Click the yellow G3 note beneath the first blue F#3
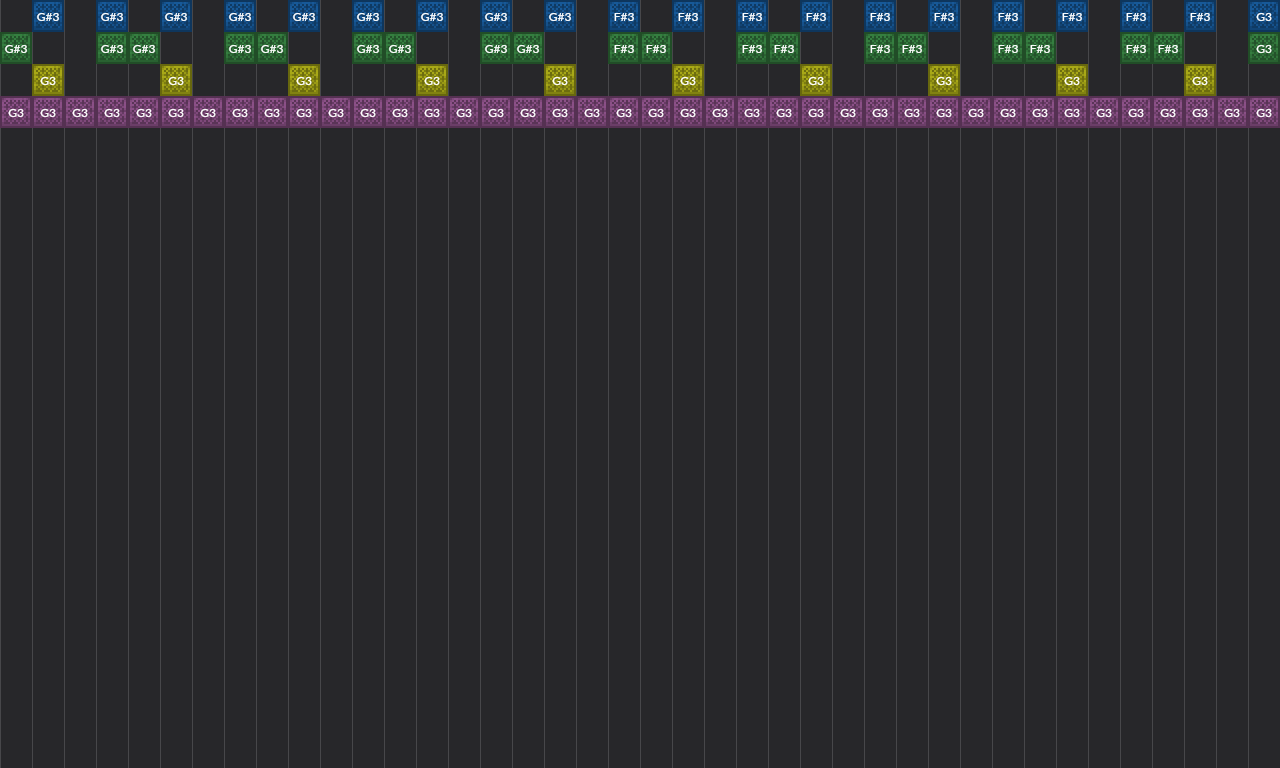Viewport: 1280px width, 768px height. (687, 80)
